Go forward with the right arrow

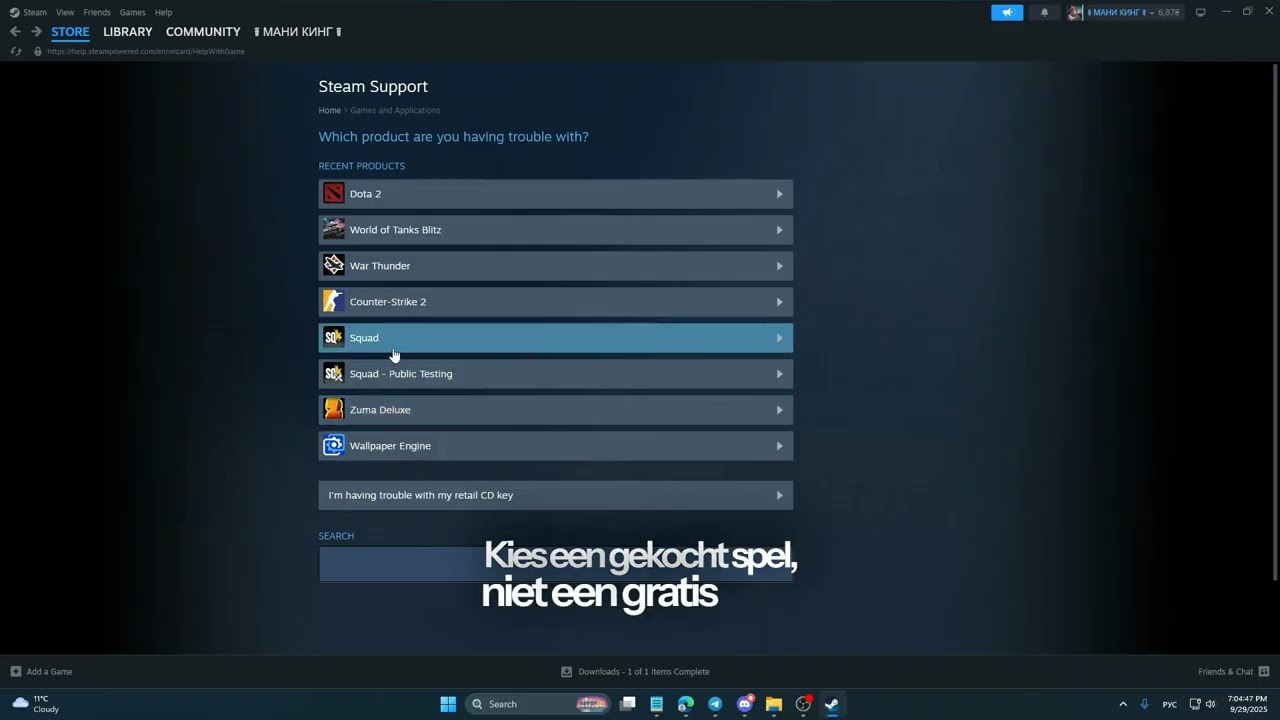click(36, 32)
